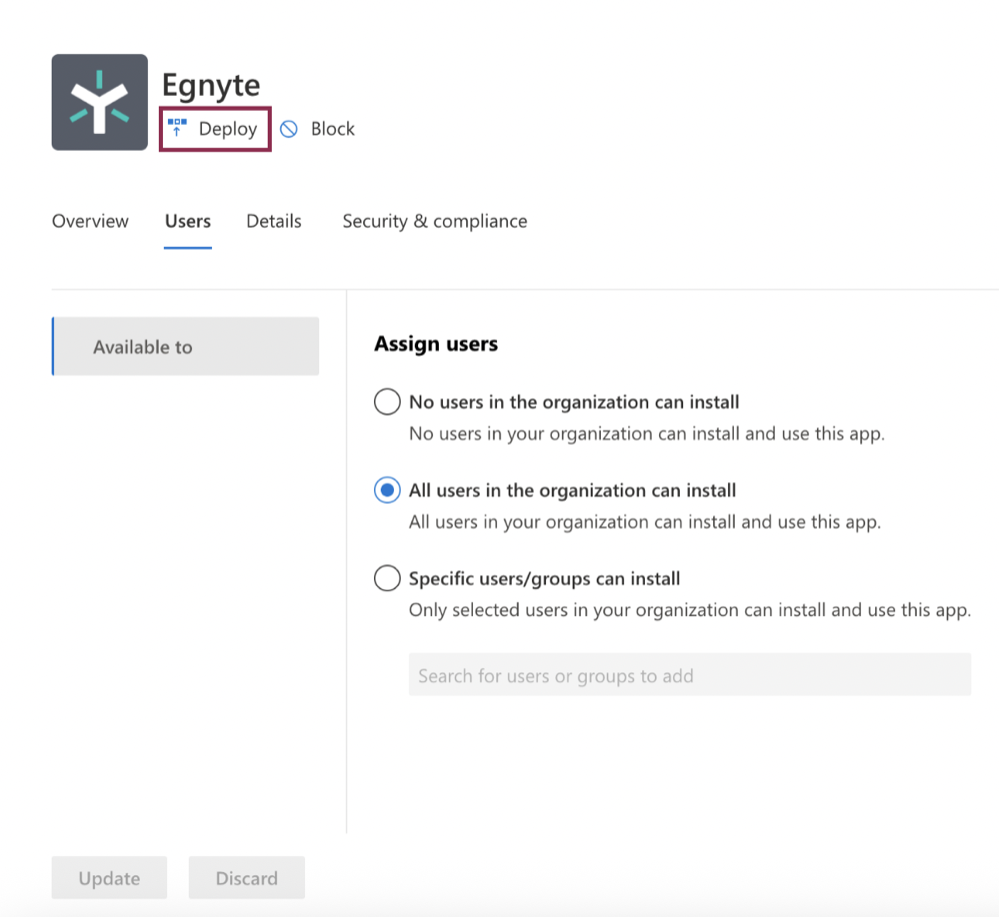This screenshot has width=999, height=917.
Task: Choose 'All users in the organization can install'
Action: pyautogui.click(x=387, y=490)
